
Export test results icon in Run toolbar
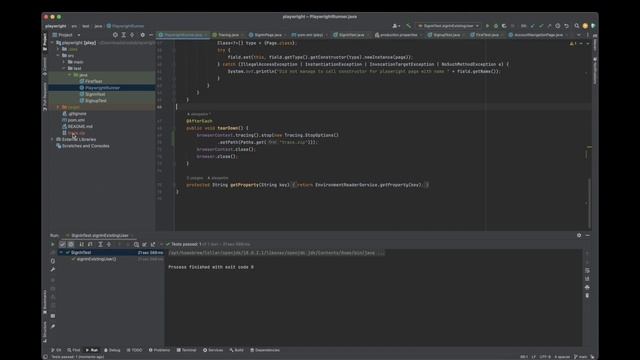click(x=153, y=244)
